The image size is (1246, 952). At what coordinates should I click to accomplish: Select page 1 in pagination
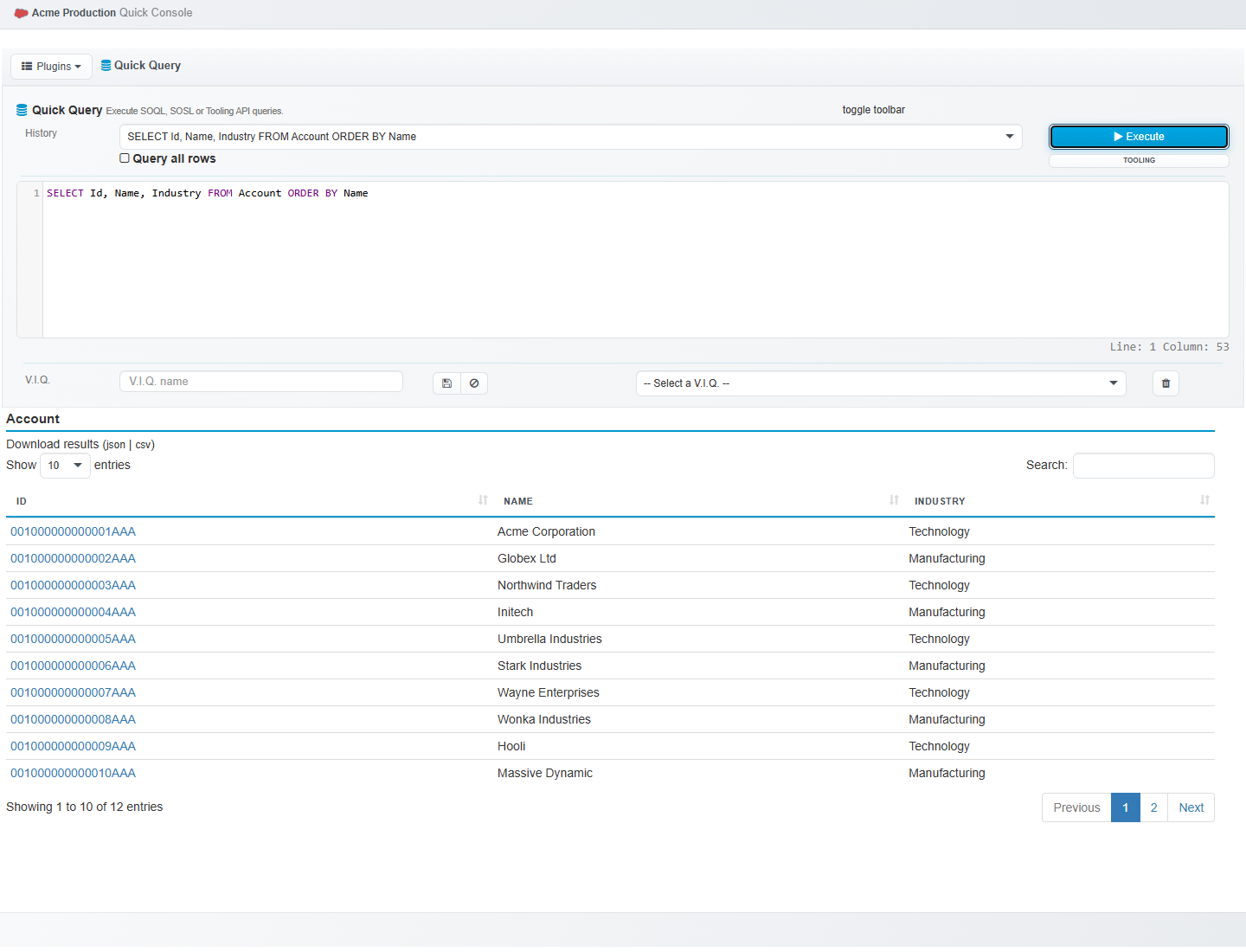click(1126, 807)
